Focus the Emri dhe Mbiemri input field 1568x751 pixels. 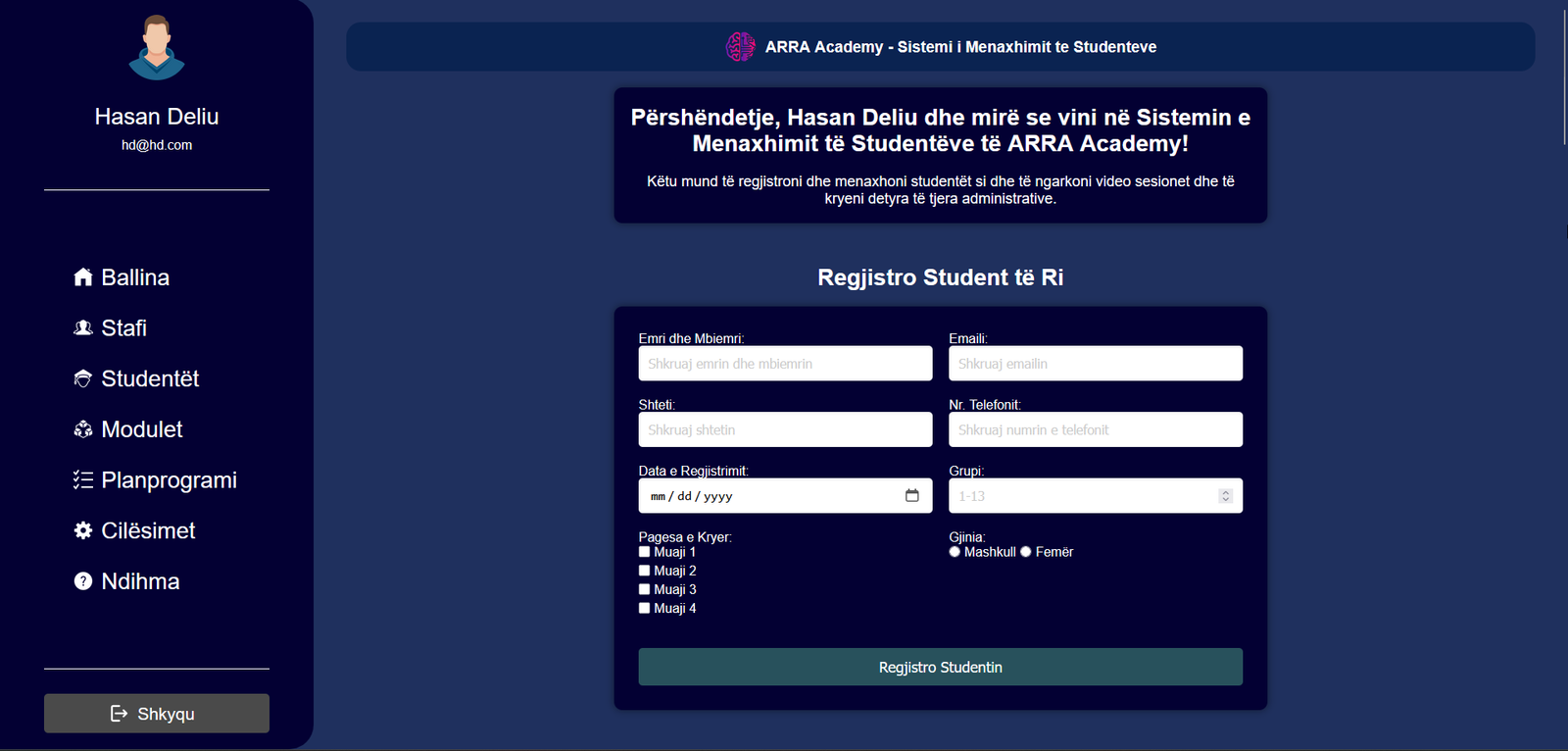coord(785,364)
